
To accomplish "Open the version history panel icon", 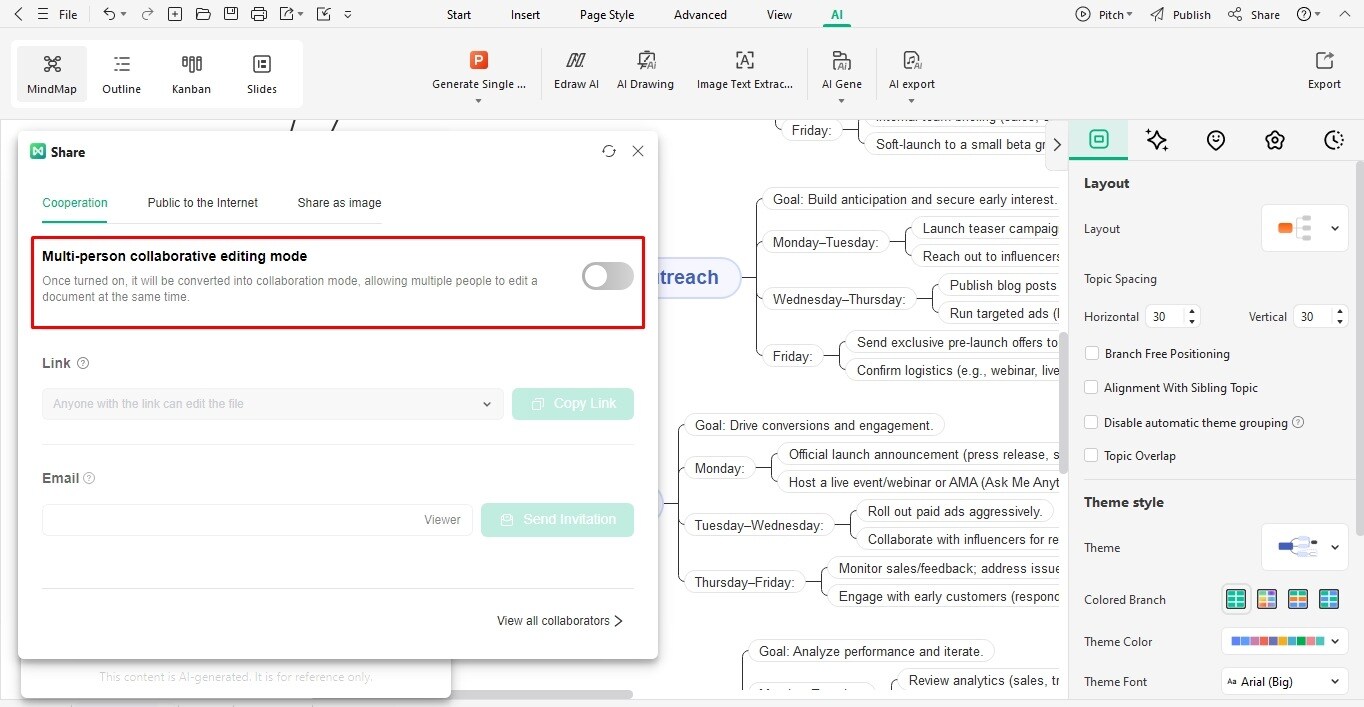I will pos(1334,140).
